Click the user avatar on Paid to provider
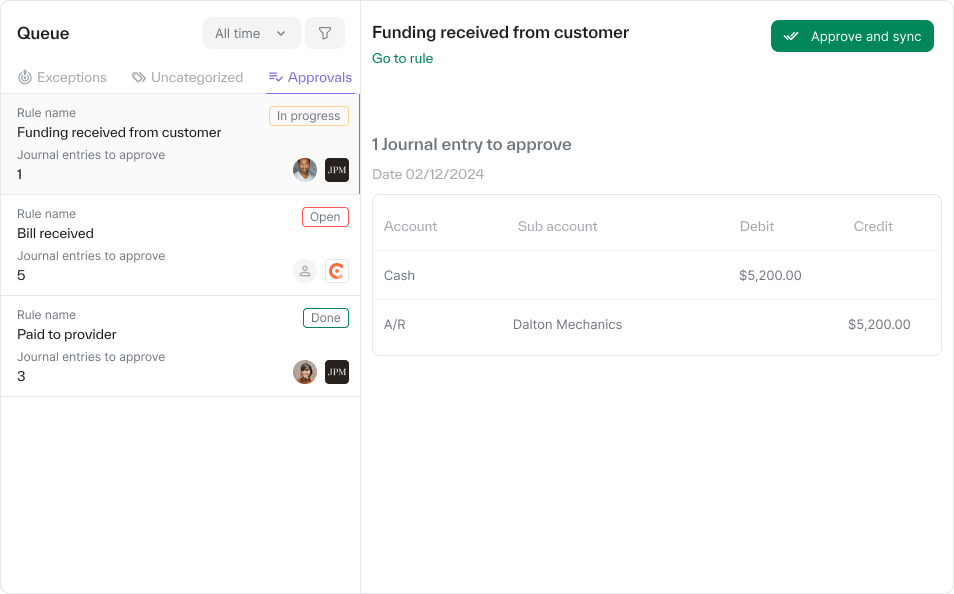This screenshot has width=954, height=594. tap(305, 372)
